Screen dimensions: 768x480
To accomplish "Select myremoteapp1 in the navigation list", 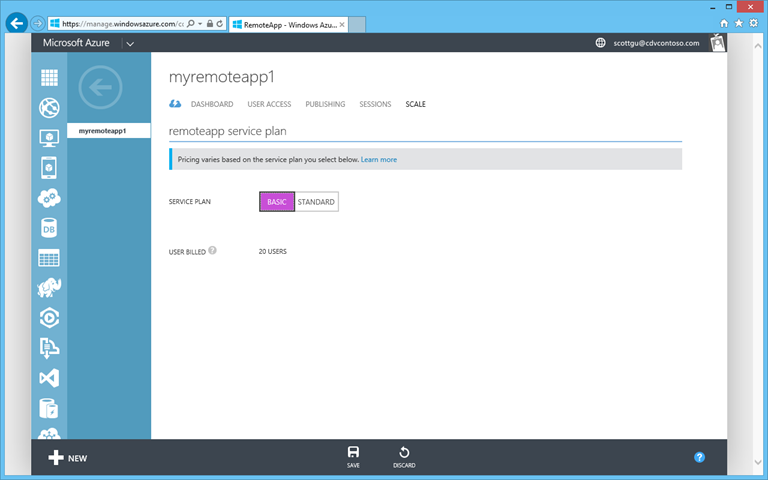I will click(109, 131).
